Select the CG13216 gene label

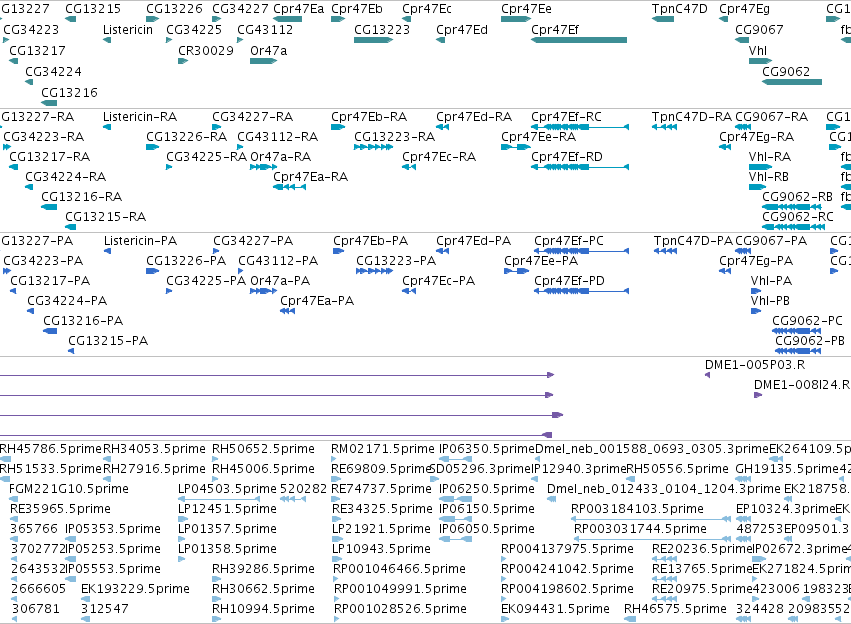coord(69,93)
